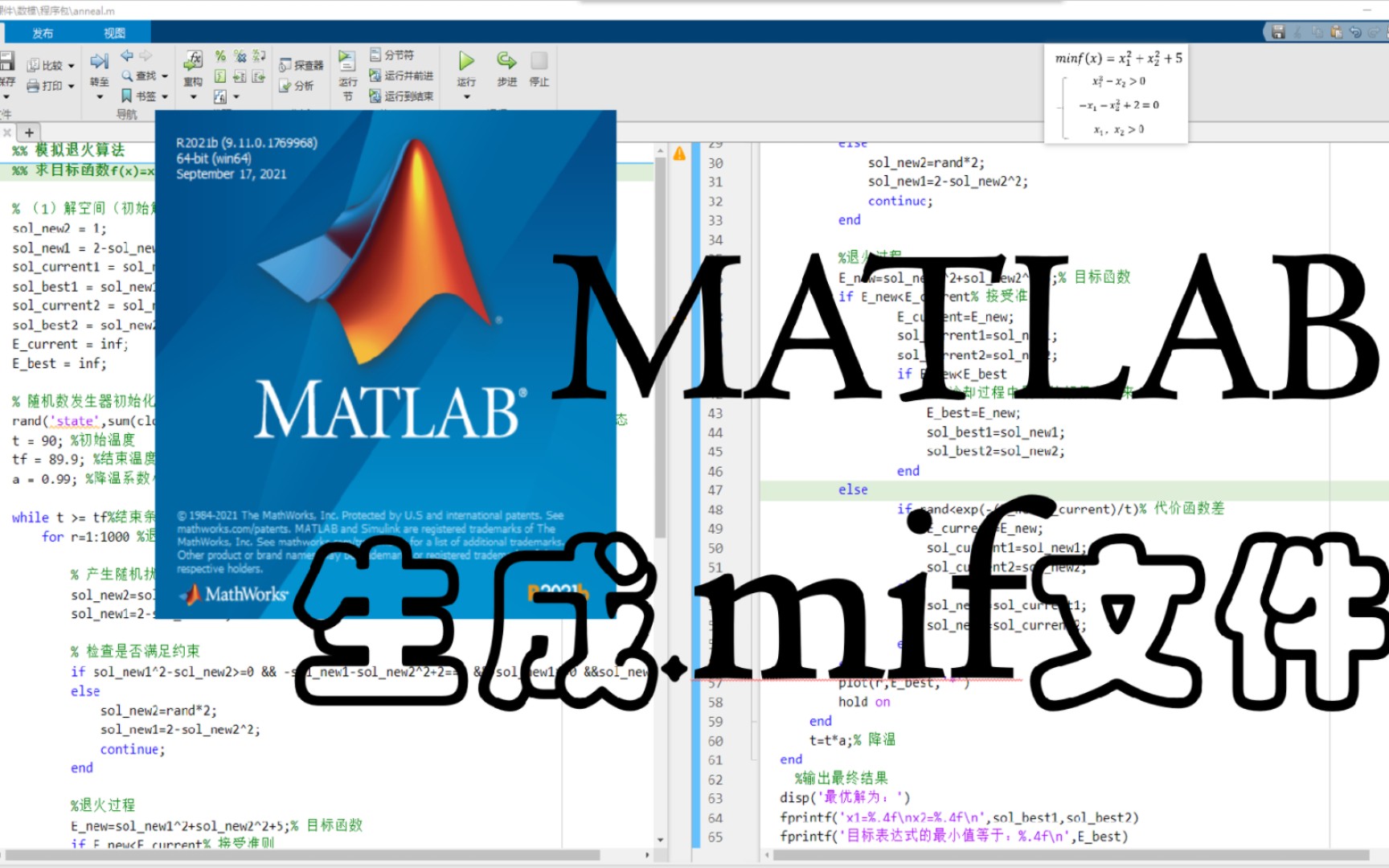
Task: Click the comment (%) icon
Action: click(220, 55)
